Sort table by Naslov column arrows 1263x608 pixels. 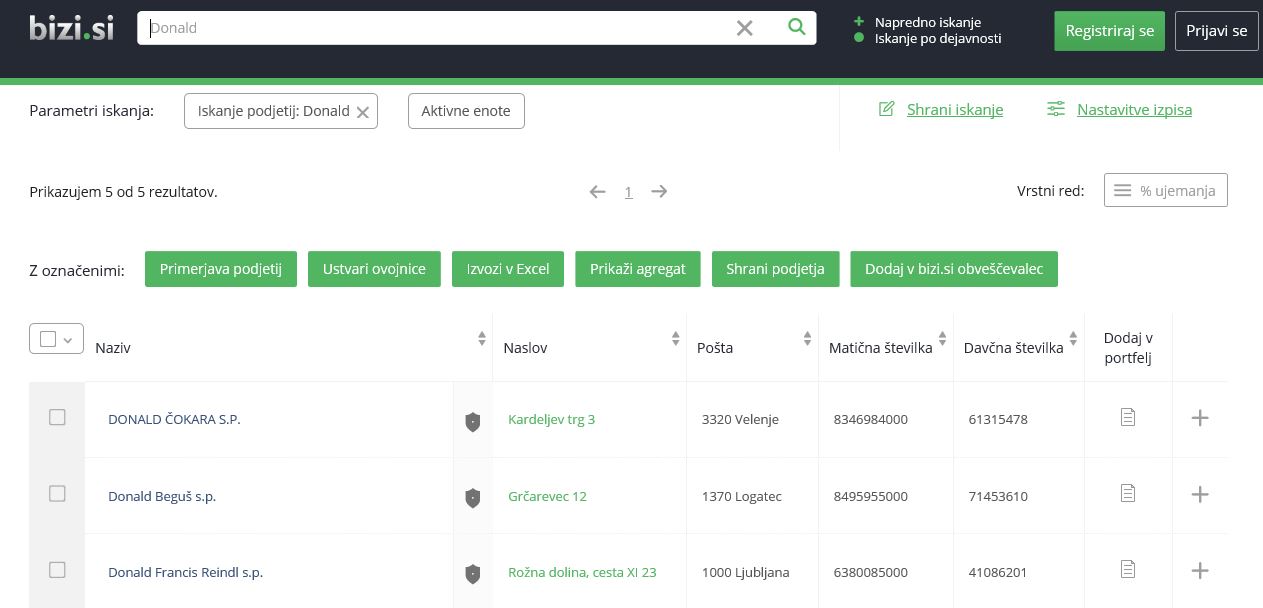pos(676,339)
